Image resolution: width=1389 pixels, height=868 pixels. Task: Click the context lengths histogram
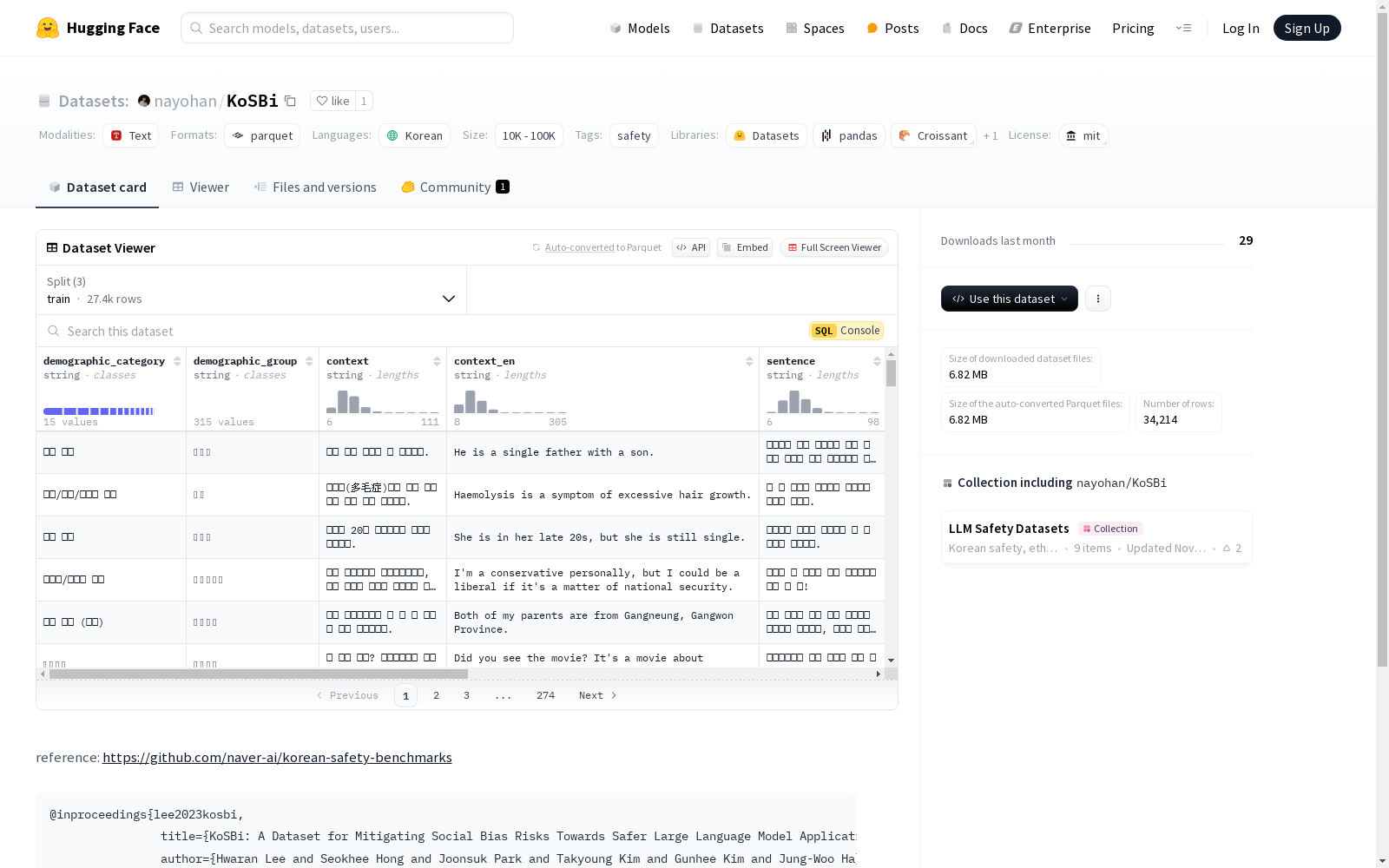382,401
